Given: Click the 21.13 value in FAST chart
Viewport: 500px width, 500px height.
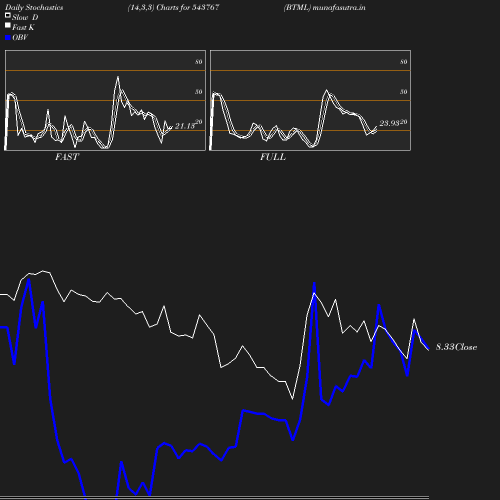Looking at the screenshot, I should pyautogui.click(x=185, y=126).
